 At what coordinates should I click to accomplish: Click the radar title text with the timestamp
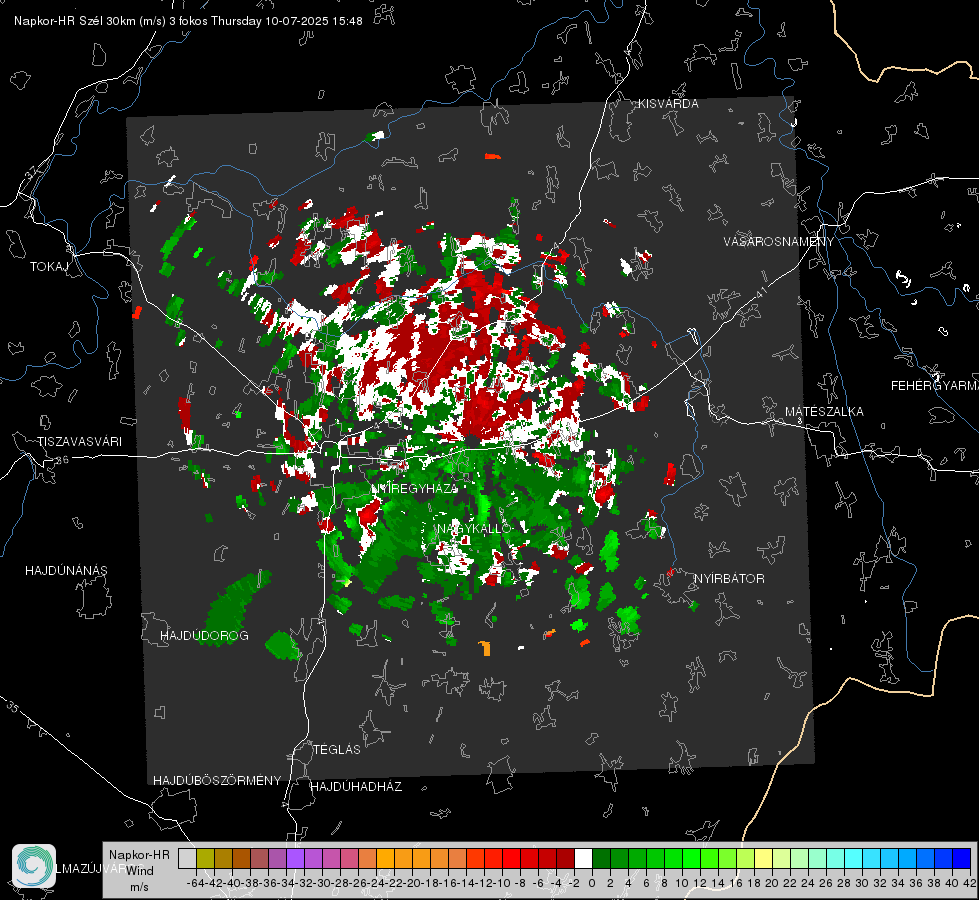[188, 21]
